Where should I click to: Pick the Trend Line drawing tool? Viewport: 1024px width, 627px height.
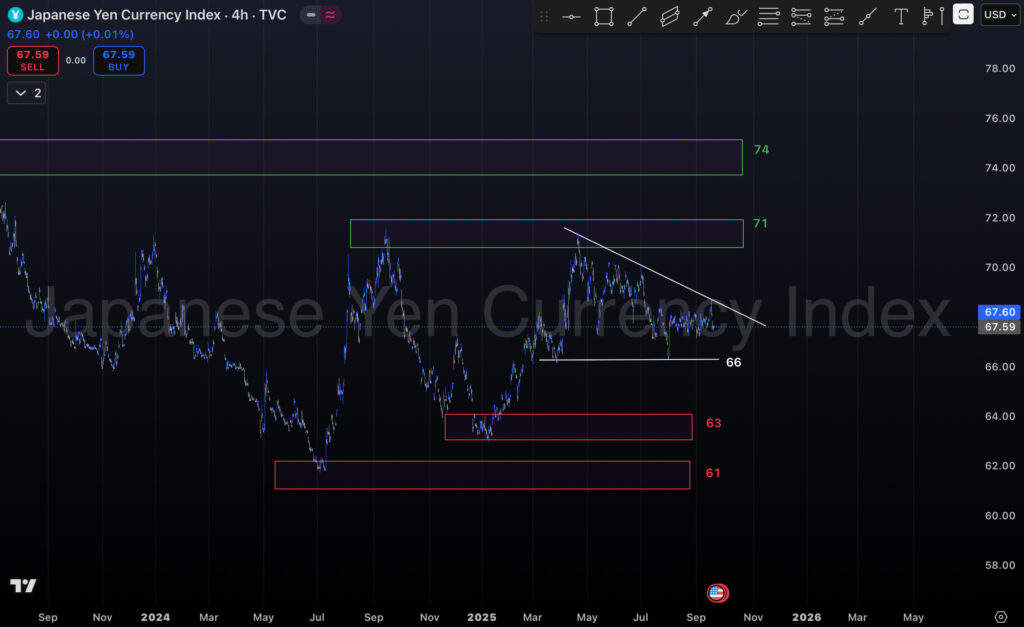[637, 16]
